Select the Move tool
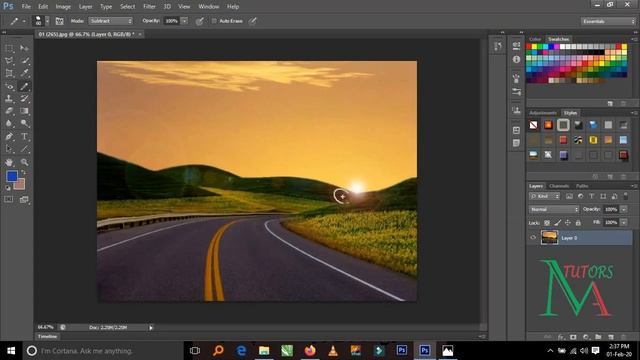Image resolution: width=640 pixels, height=360 pixels. coord(24,49)
